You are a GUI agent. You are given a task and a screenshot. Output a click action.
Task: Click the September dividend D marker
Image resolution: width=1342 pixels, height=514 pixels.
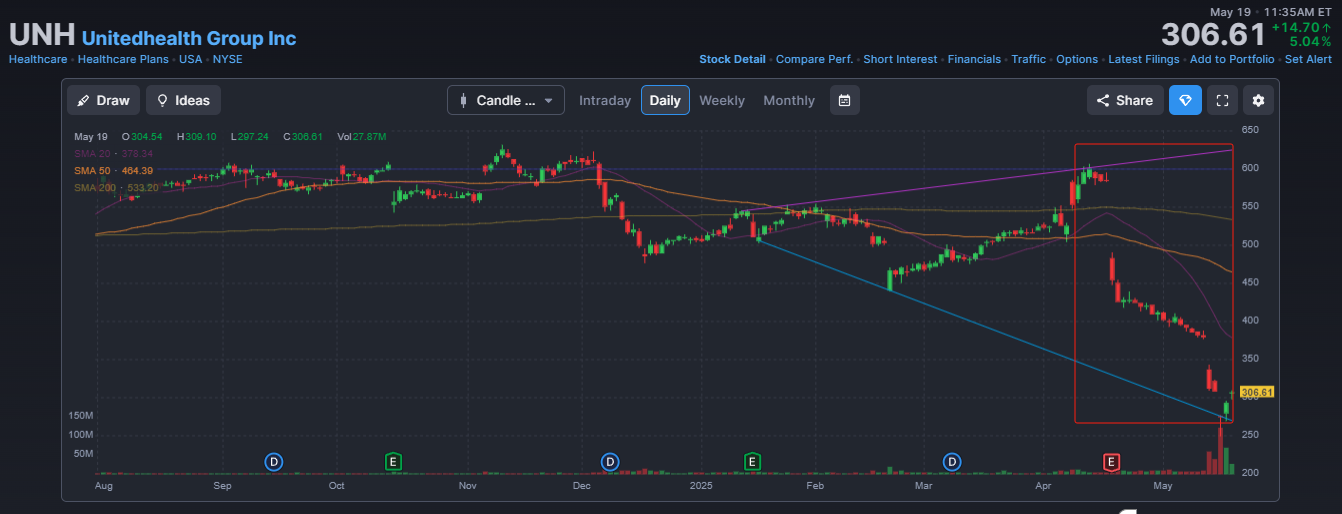point(274,461)
